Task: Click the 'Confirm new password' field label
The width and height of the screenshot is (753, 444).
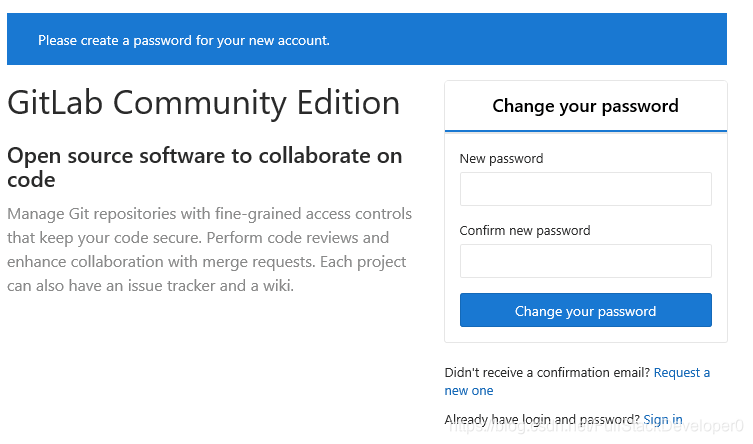Action: pyautogui.click(x=525, y=231)
